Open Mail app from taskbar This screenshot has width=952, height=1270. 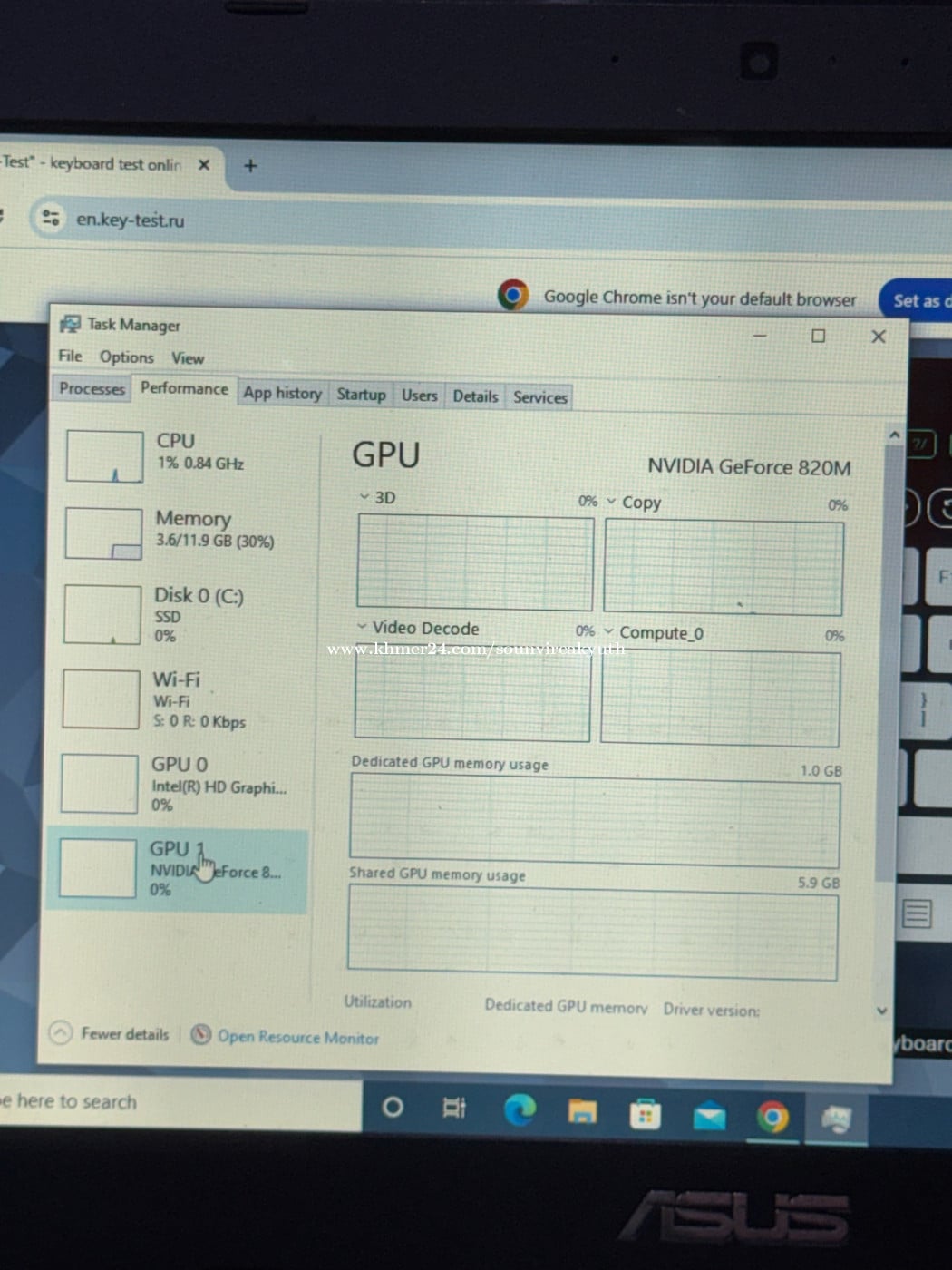click(709, 1116)
